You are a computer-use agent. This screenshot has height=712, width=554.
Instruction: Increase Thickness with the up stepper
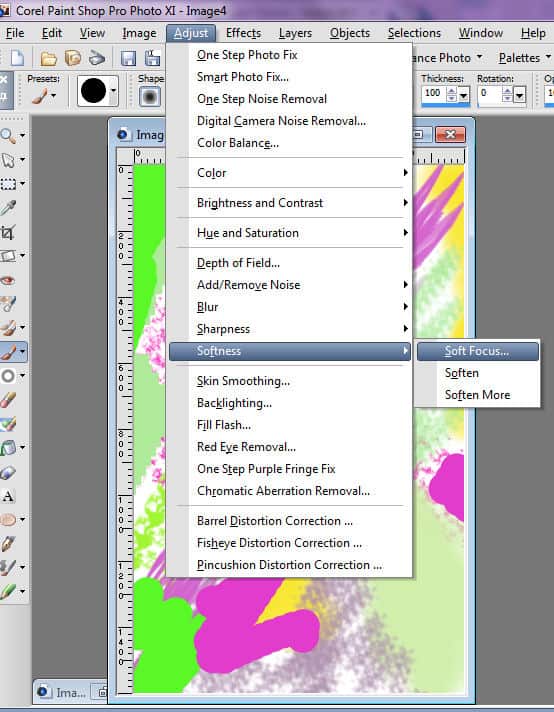[452, 91]
